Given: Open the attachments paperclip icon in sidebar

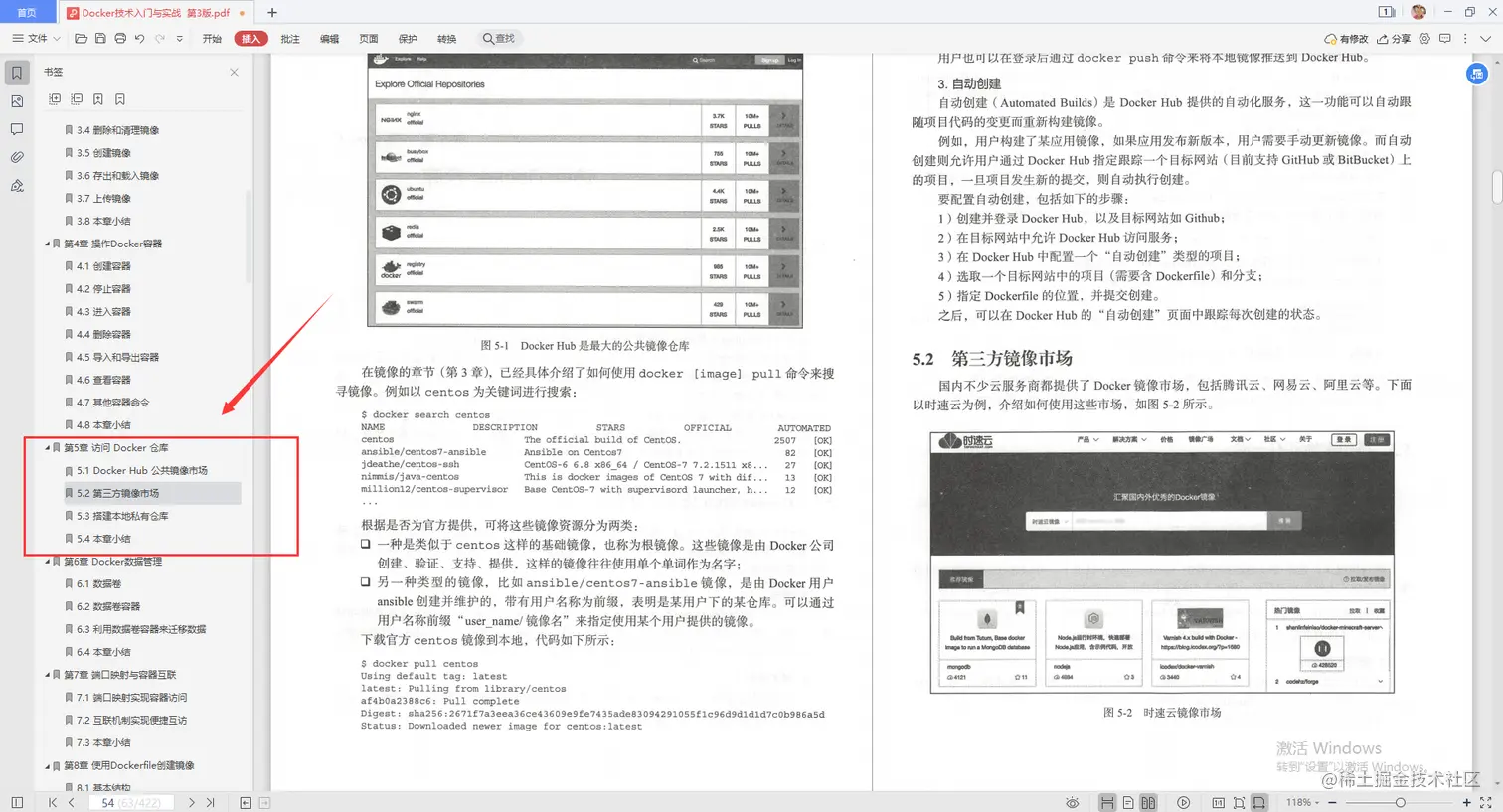Looking at the screenshot, I should (x=15, y=157).
